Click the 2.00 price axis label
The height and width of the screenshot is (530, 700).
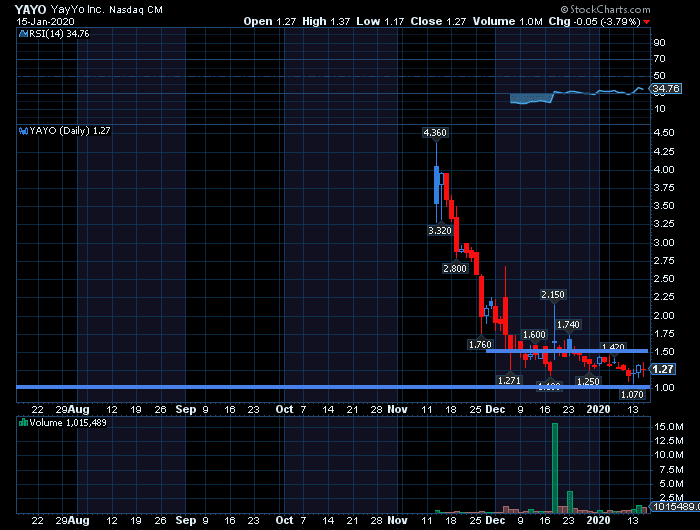coord(664,316)
